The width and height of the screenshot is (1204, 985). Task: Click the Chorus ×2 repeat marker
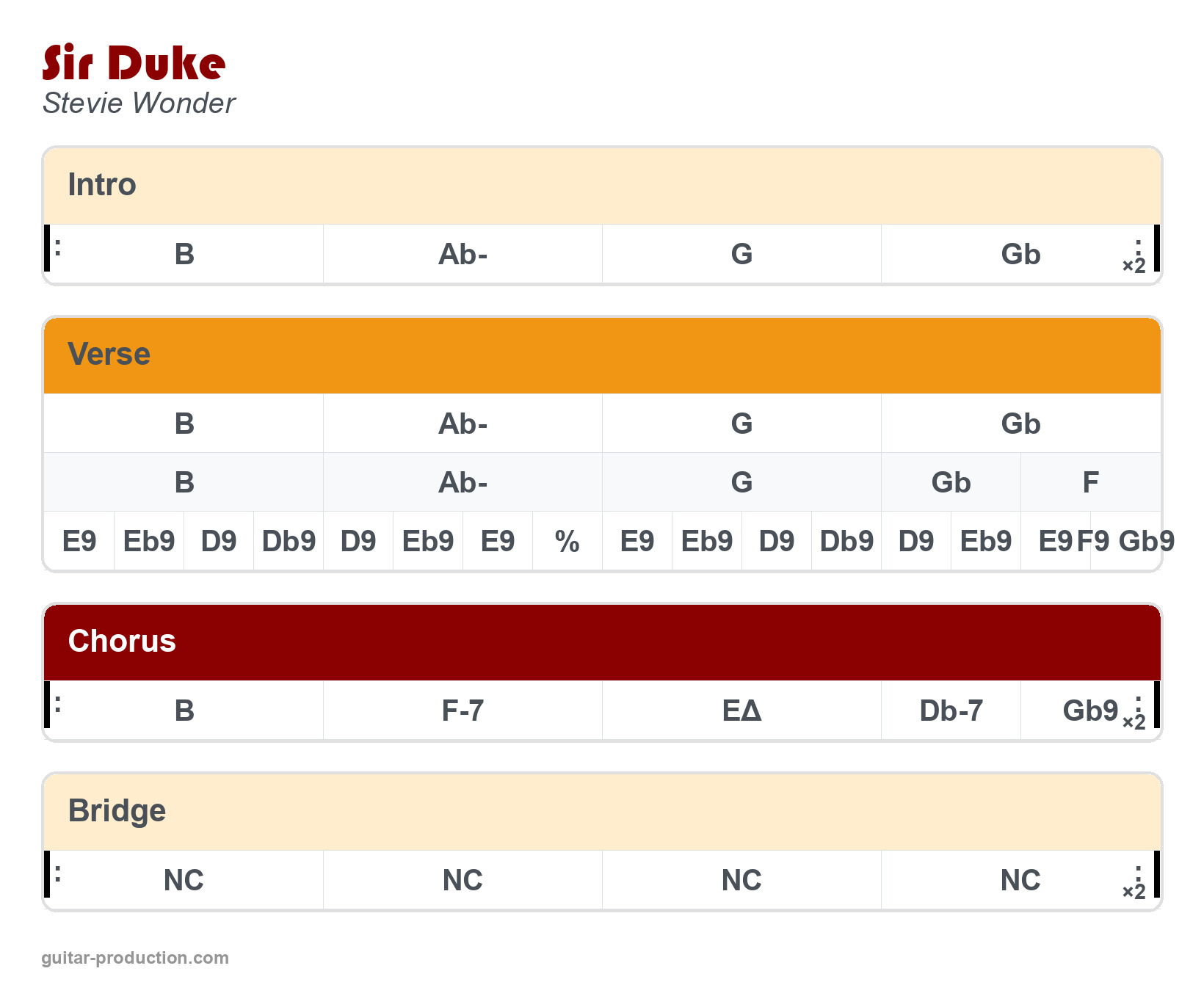pyautogui.click(x=1134, y=720)
